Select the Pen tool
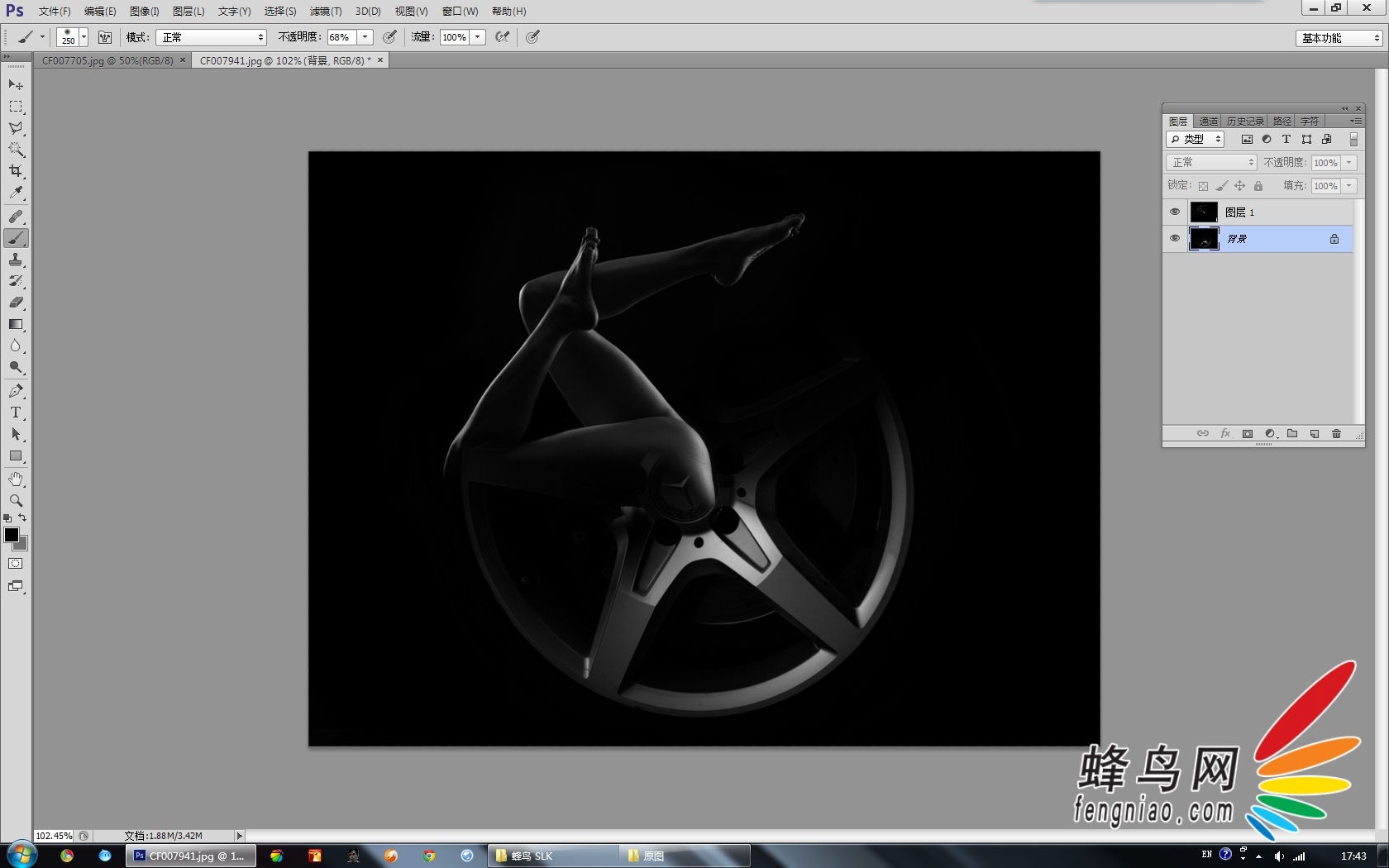The image size is (1389, 868). [16, 391]
